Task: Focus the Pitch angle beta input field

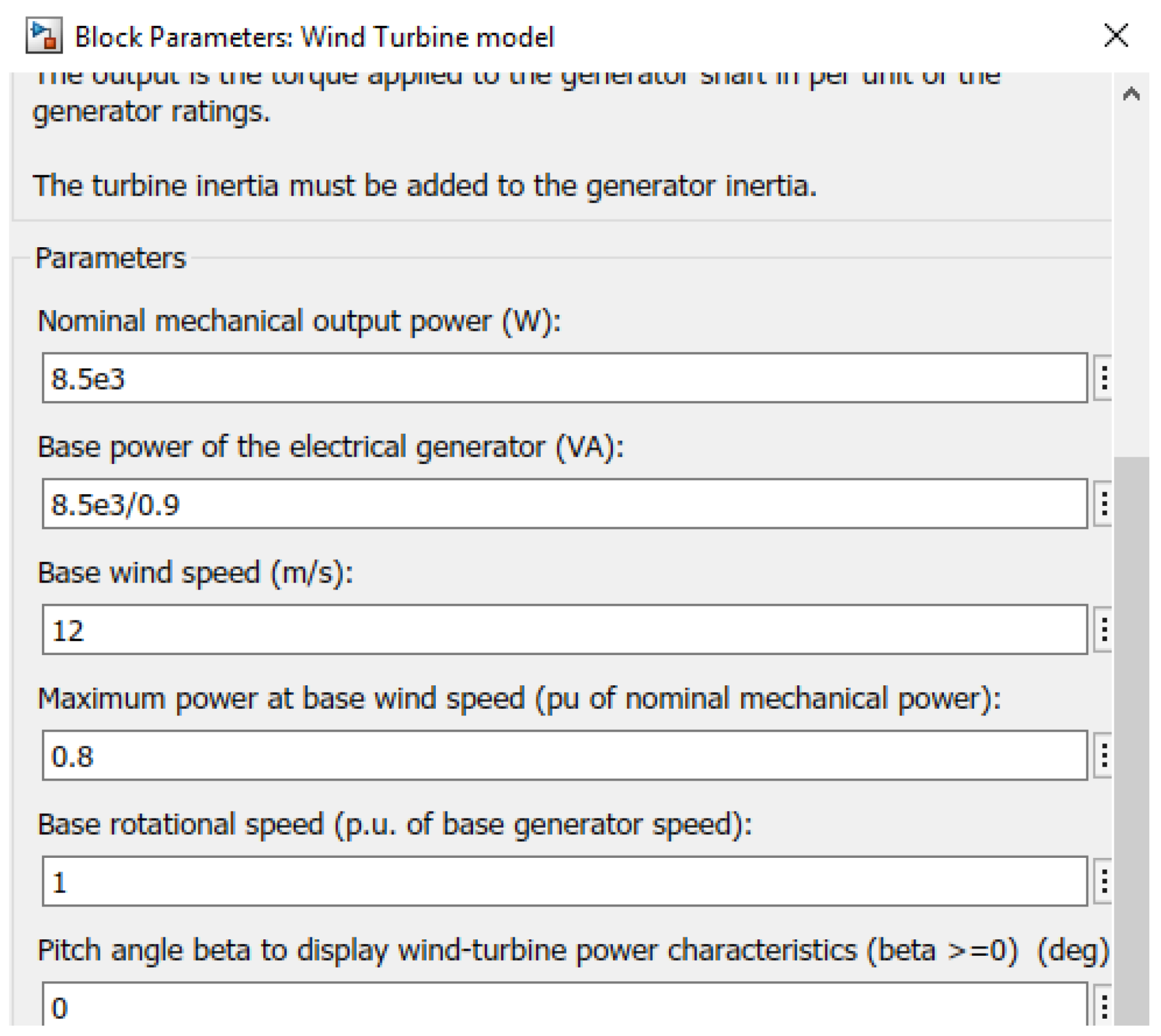Action: (564, 1006)
